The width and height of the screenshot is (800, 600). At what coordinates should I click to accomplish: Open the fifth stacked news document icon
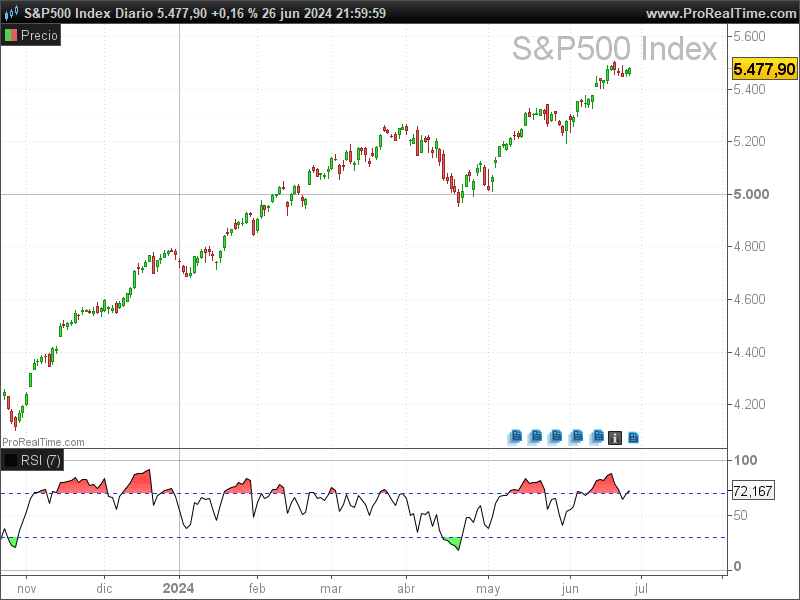click(596, 437)
